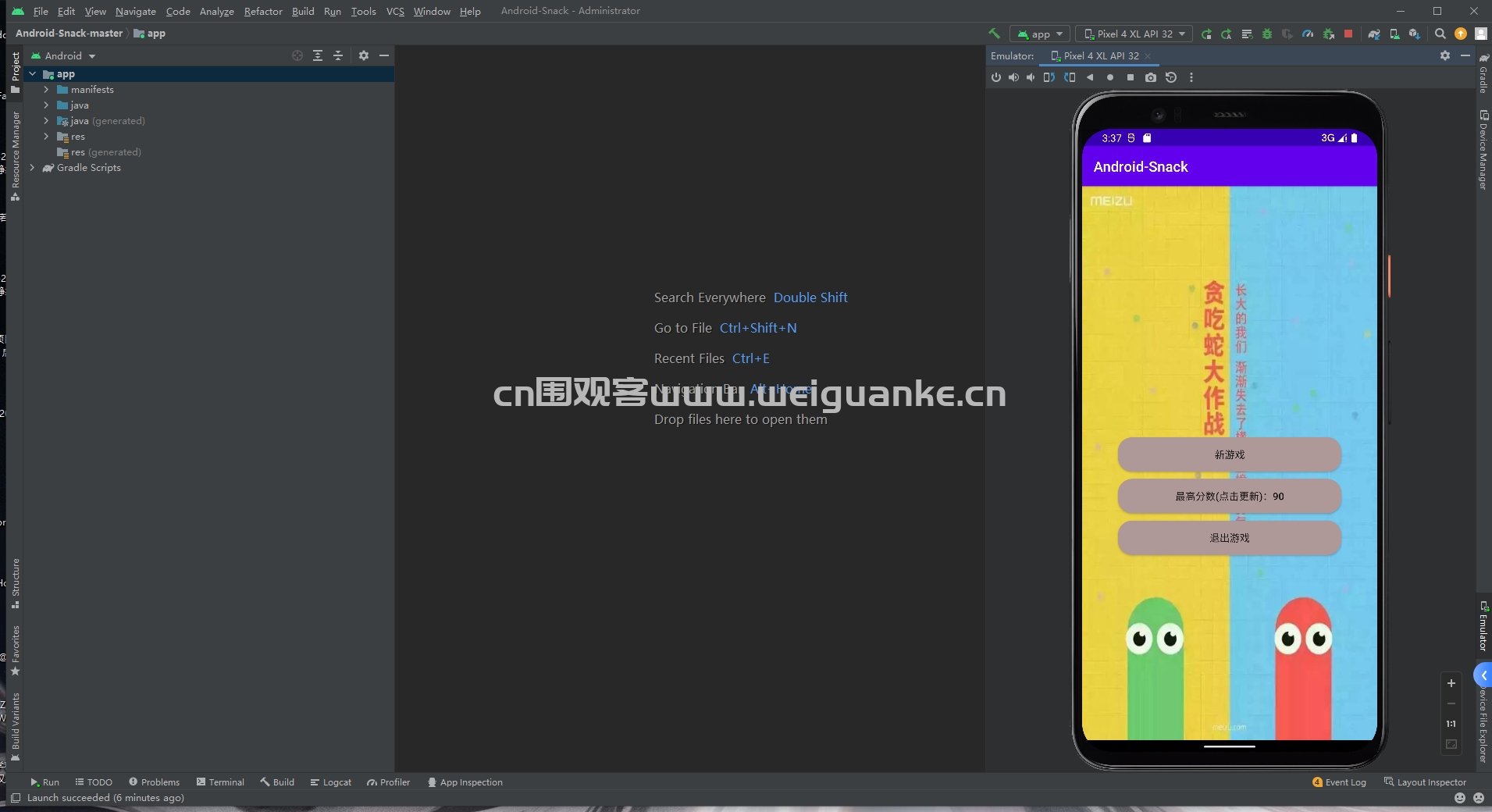Tap the 最高分数 score button in emulator
Viewport: 1492px width, 812px height.
click(1229, 496)
